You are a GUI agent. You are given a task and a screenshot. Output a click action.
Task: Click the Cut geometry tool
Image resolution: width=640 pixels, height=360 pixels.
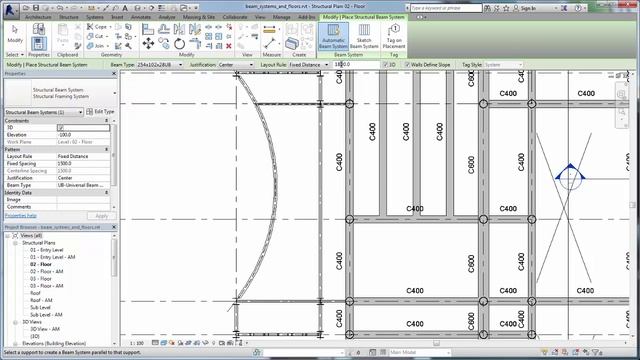tap(95, 36)
